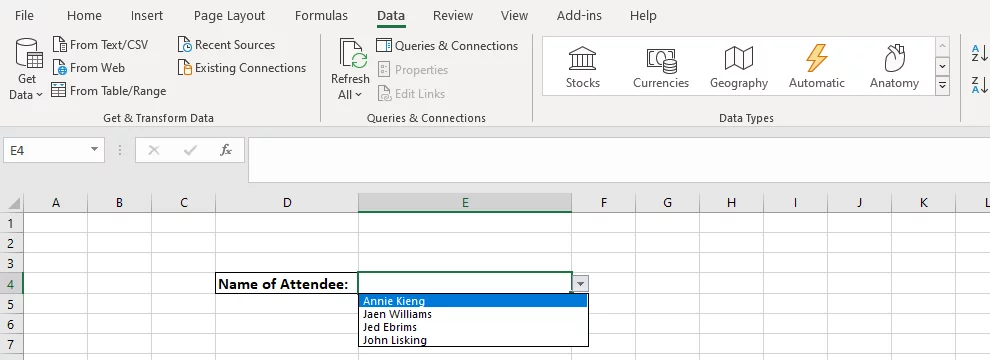This screenshot has width=990, height=360.
Task: Switch to the Formulas tab
Action: (x=321, y=16)
